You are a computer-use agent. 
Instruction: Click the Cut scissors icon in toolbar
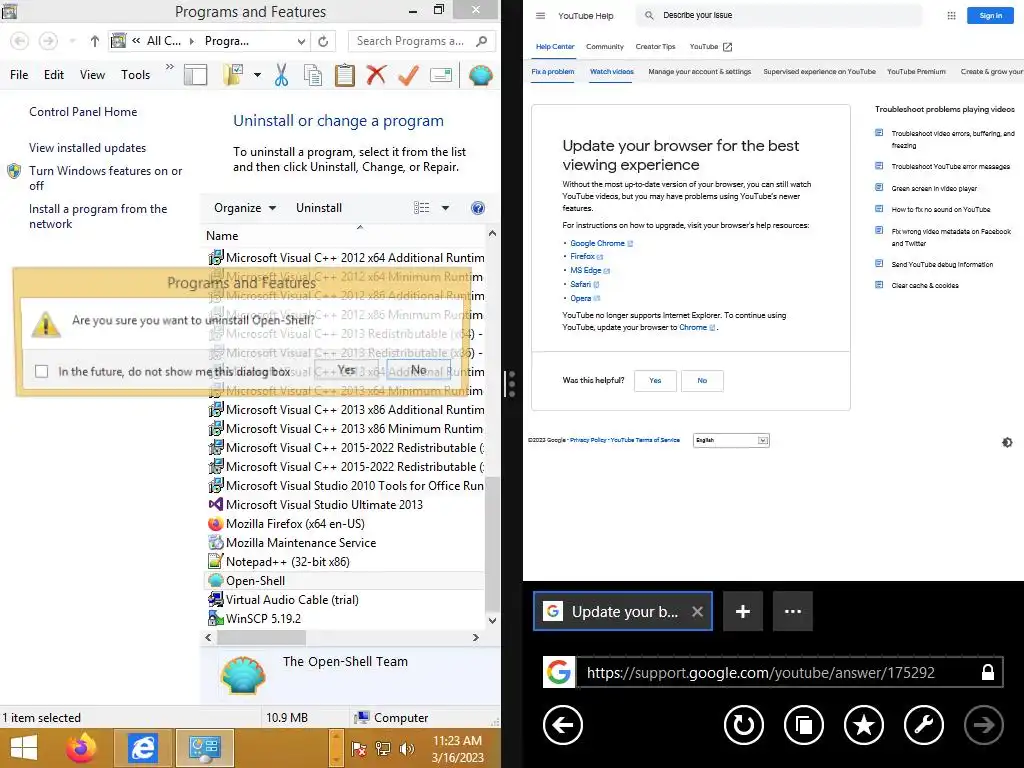click(x=281, y=75)
